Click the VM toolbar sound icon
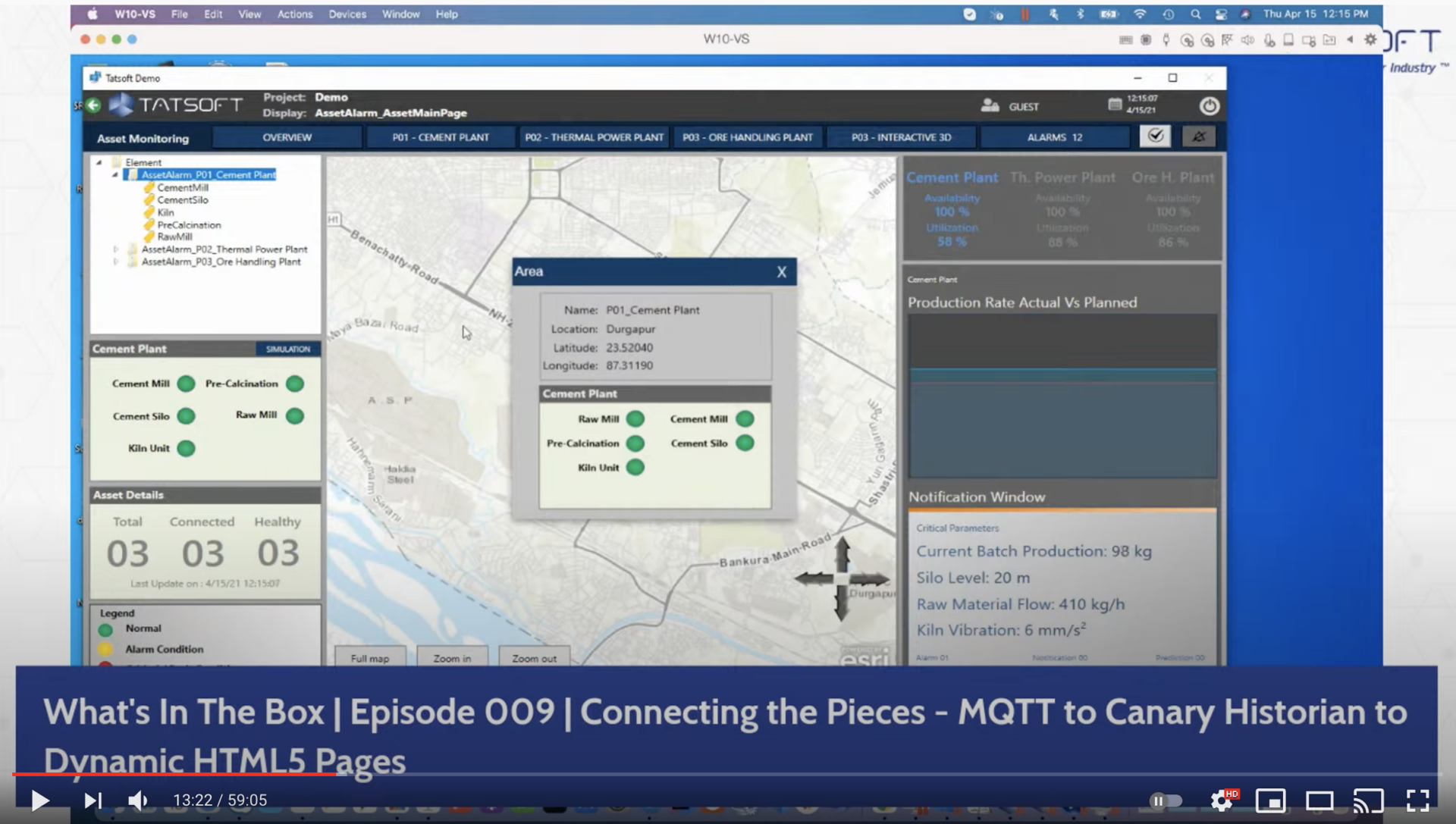The image size is (1456, 824). point(1247,39)
